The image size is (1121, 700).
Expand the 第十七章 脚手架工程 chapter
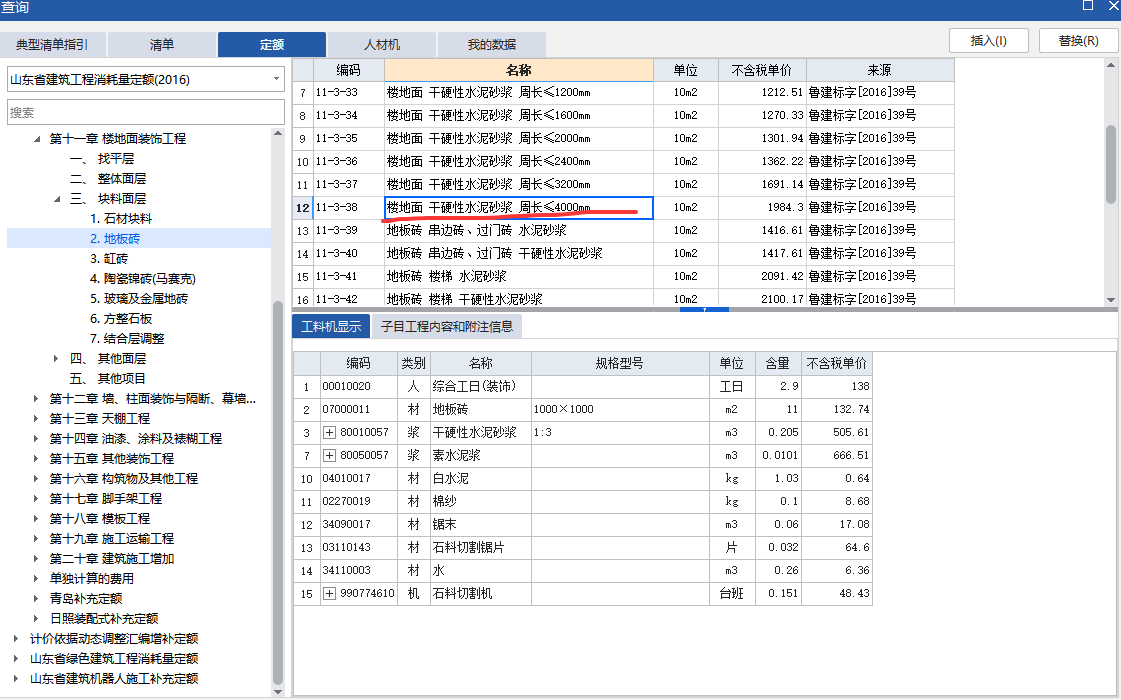tap(36, 498)
